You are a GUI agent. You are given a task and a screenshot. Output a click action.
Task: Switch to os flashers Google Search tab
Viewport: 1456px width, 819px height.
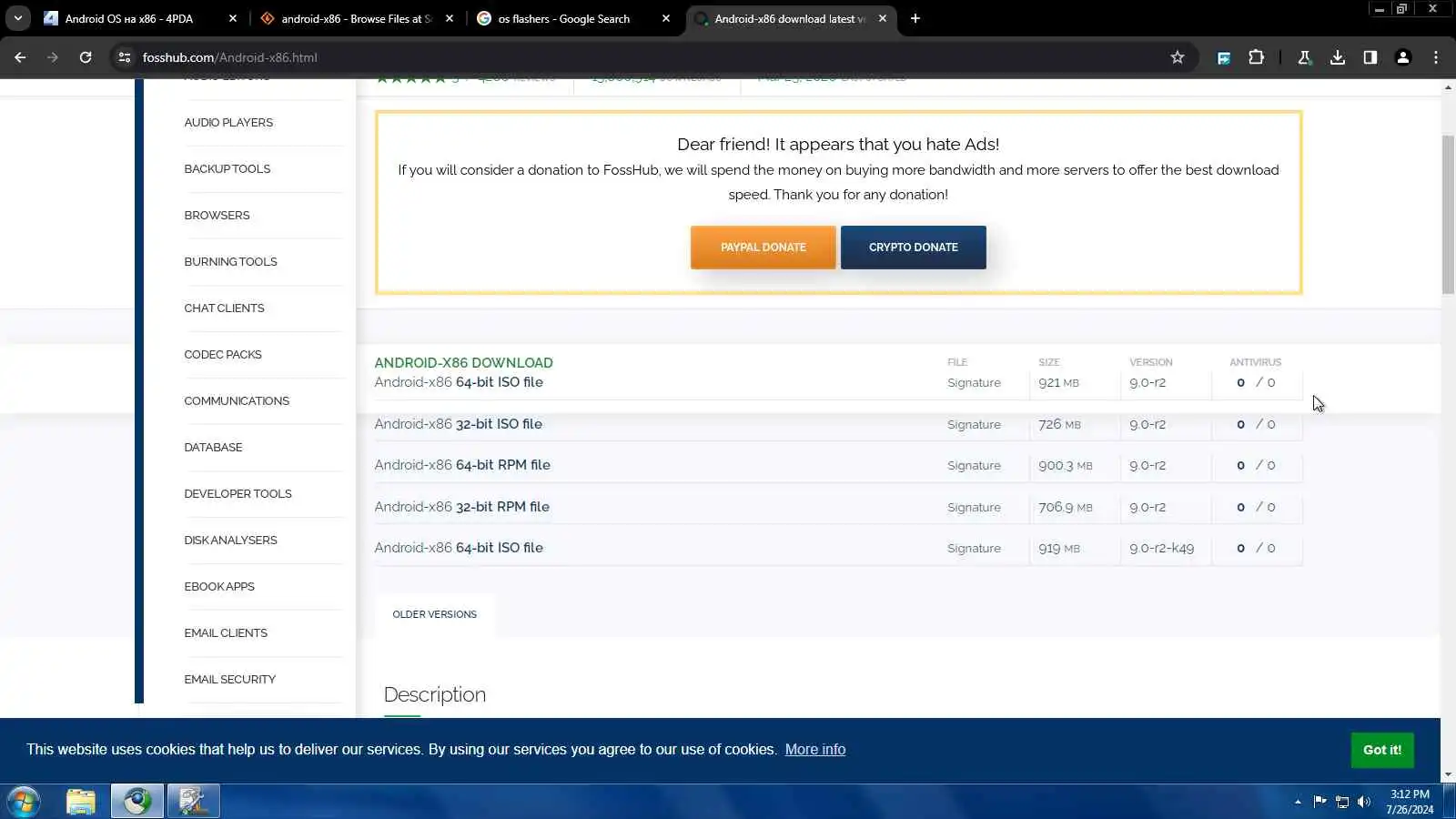pyautogui.click(x=564, y=18)
